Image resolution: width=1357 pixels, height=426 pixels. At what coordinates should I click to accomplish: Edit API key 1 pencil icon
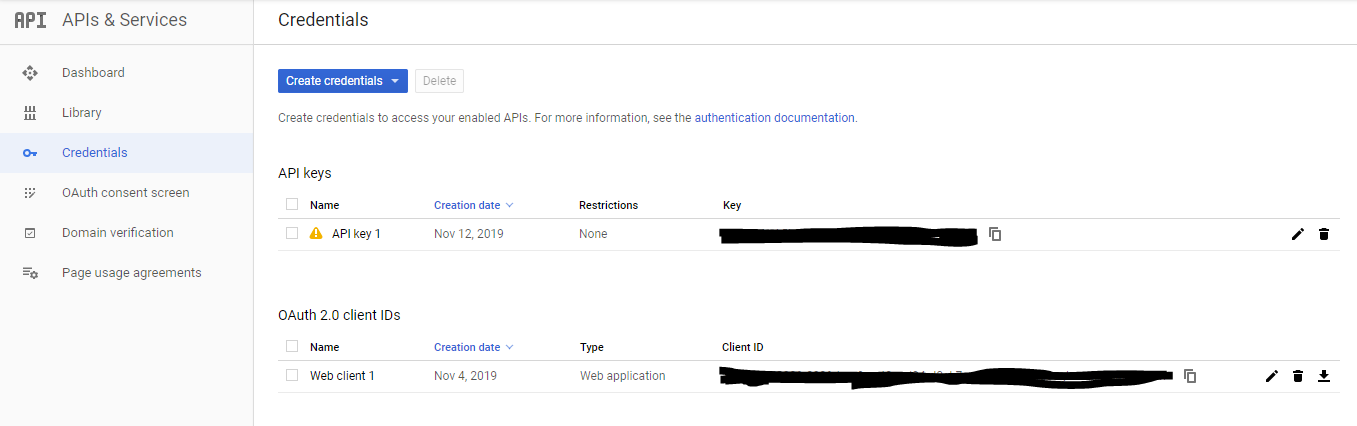[x=1298, y=234]
